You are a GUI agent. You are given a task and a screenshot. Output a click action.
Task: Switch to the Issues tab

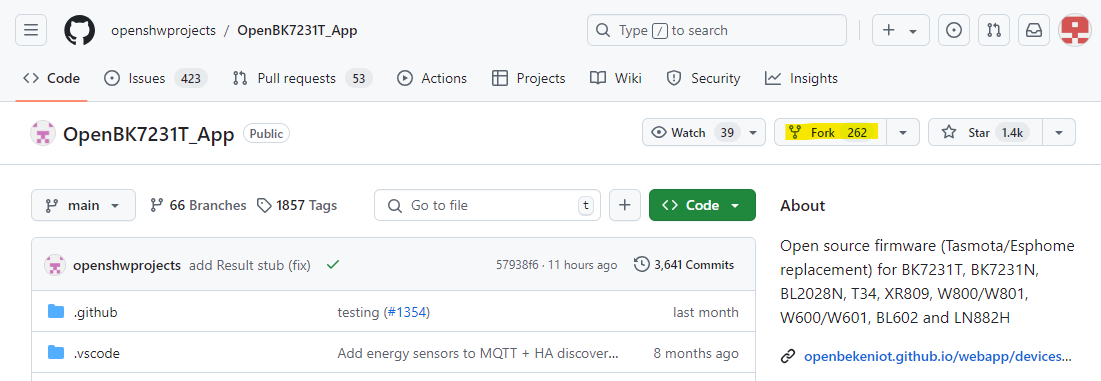click(x=155, y=78)
